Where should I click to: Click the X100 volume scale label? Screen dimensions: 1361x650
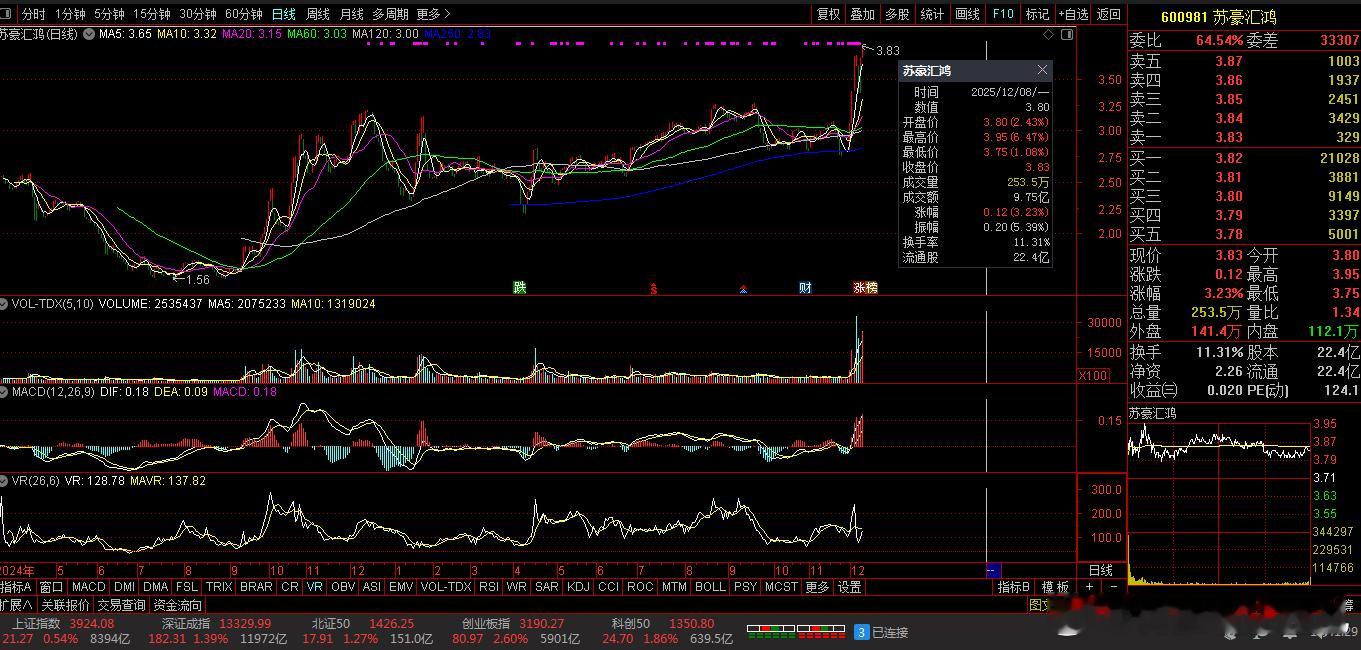[x=1092, y=375]
